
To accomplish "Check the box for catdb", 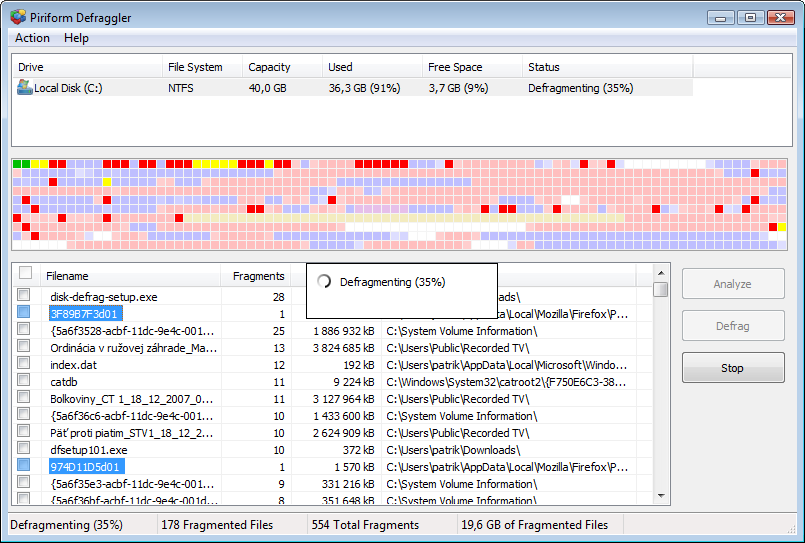I will (x=24, y=380).
